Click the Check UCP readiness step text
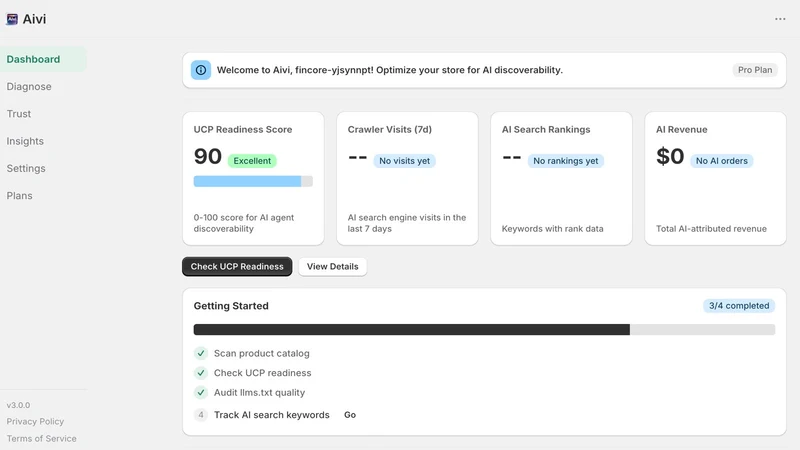 click(262, 373)
